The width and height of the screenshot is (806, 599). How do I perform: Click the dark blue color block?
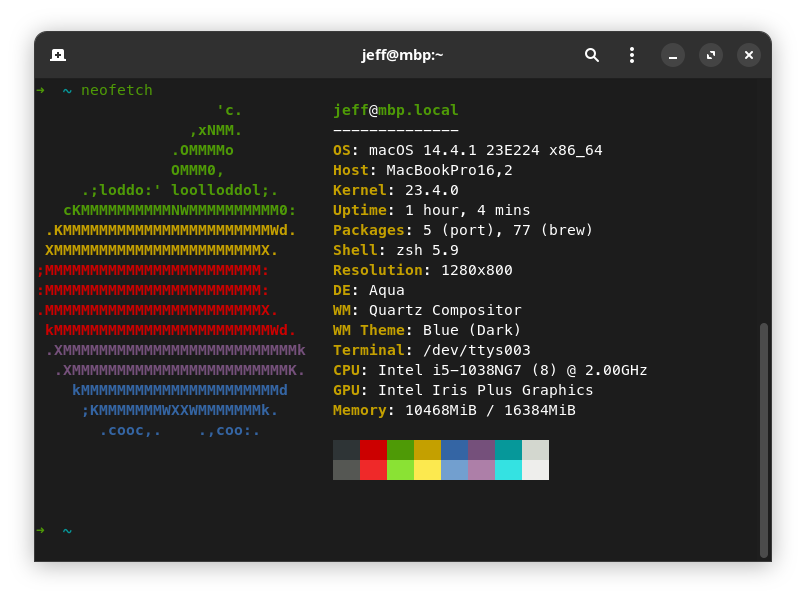click(x=454, y=450)
